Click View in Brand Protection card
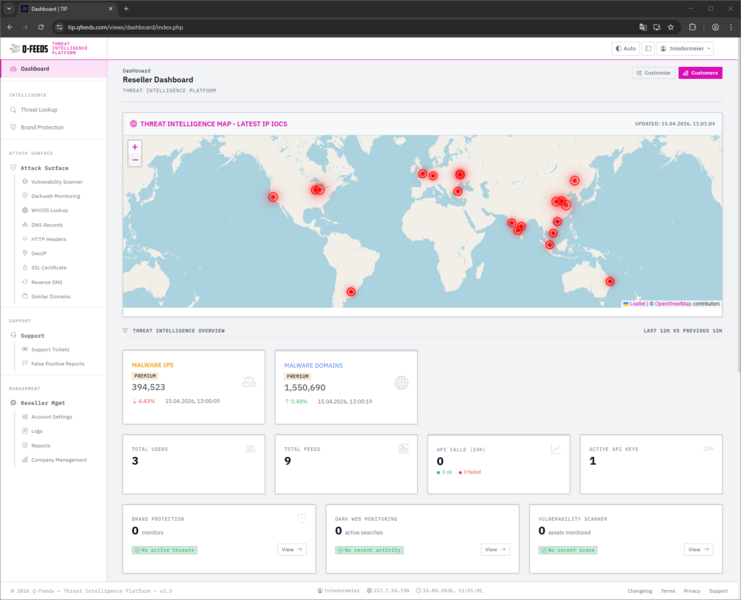Viewport: 741px width, 600px height. pyautogui.click(x=292, y=549)
